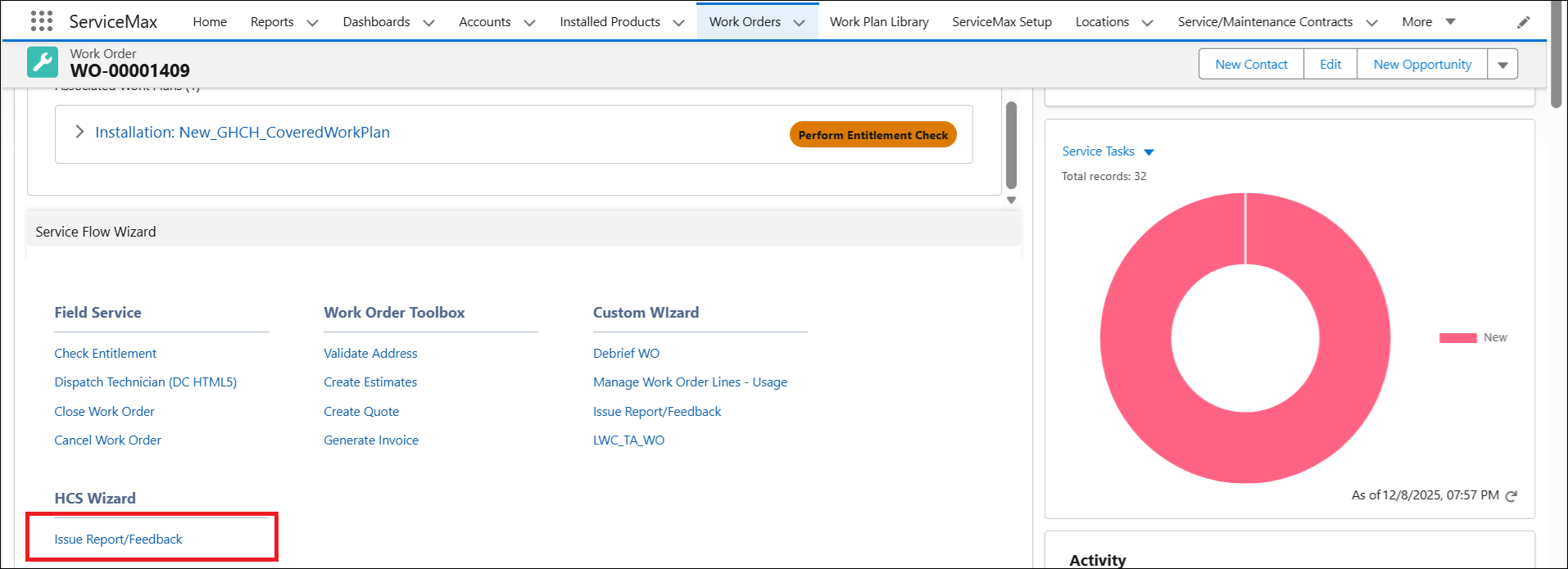Click the Work Order wrench icon
The width and height of the screenshot is (1568, 569).
(43, 62)
